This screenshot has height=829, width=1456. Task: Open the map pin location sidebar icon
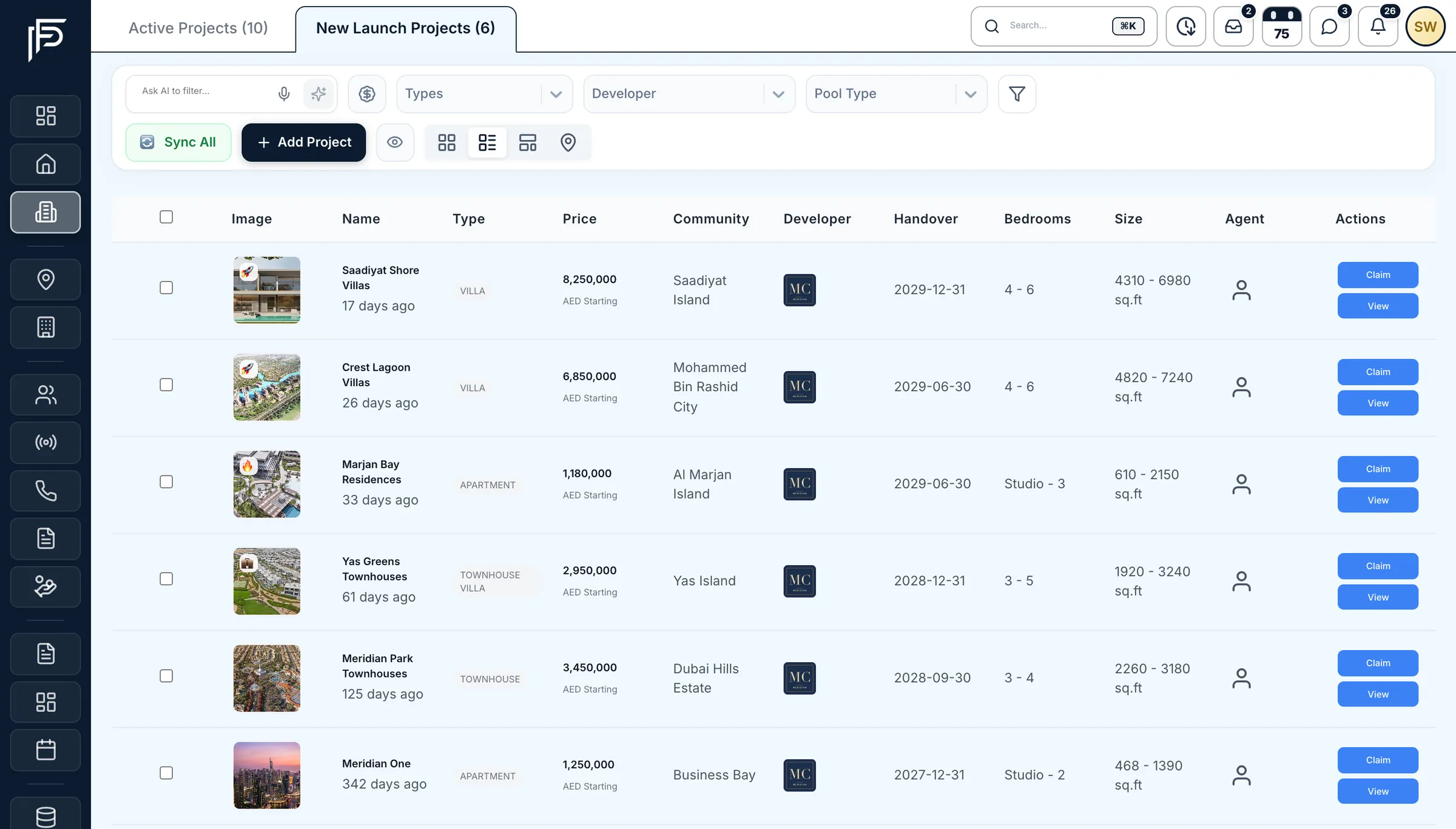tap(45, 280)
